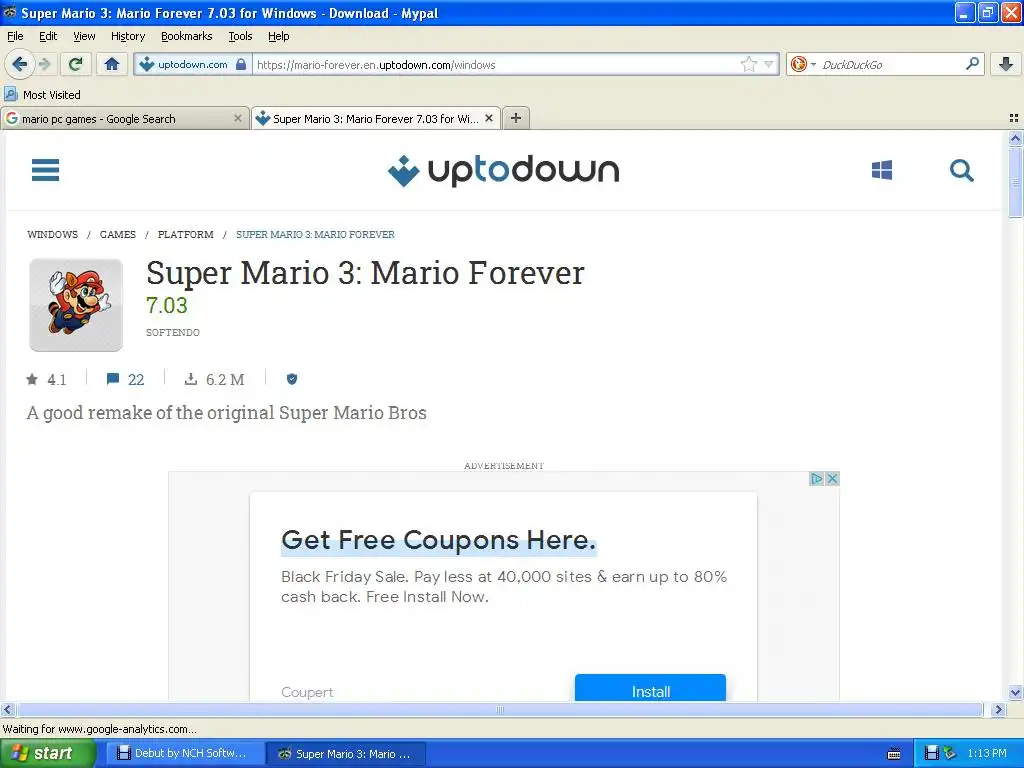This screenshot has width=1024, height=768.
Task: Open the Edit menu
Action: click(48, 36)
